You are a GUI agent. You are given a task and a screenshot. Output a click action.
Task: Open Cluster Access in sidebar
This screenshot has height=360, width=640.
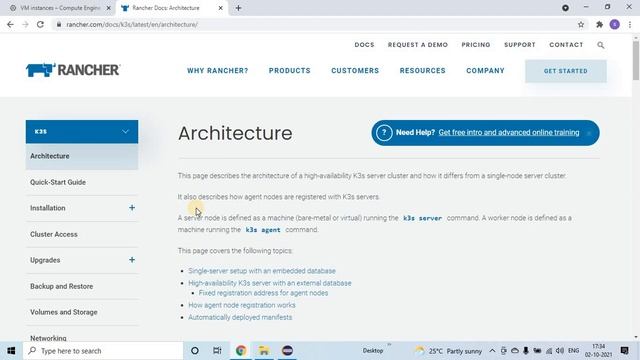(53, 234)
